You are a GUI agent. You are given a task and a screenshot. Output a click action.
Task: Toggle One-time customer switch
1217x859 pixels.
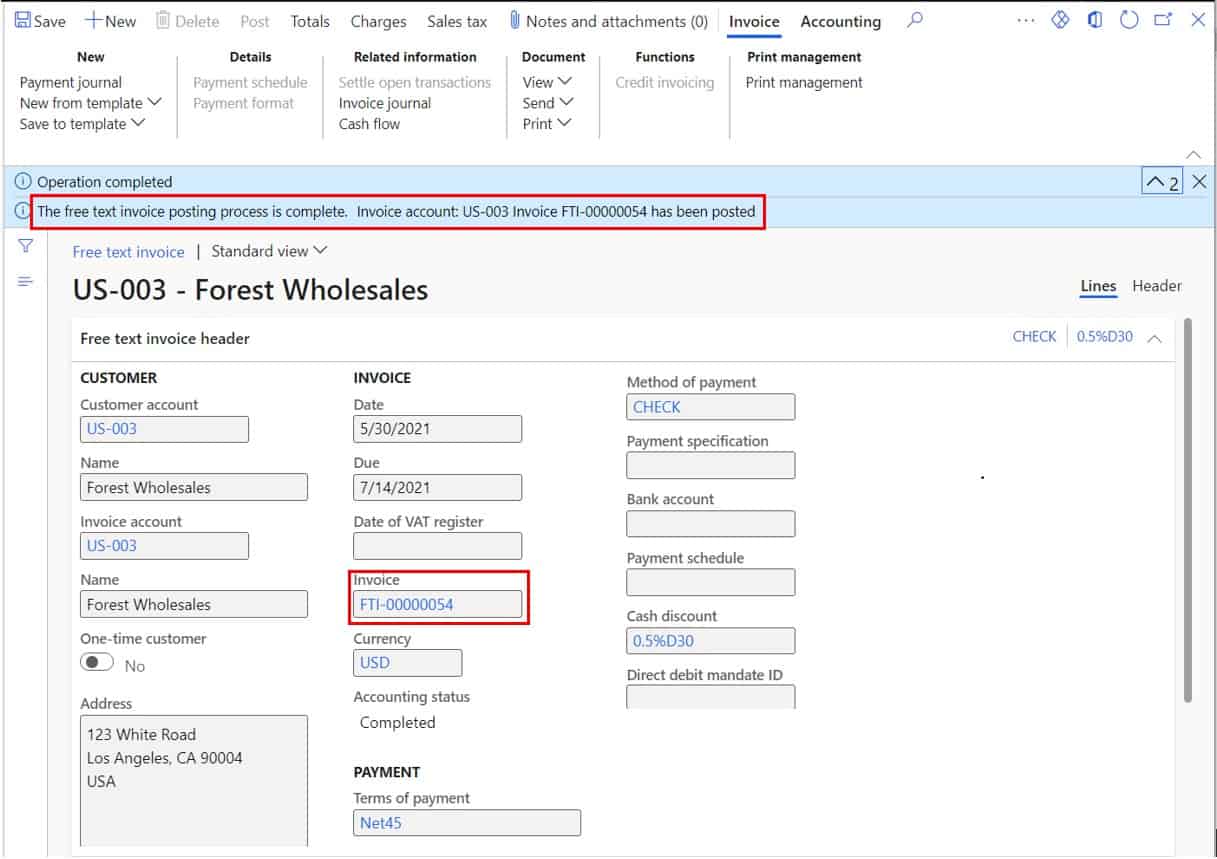click(x=96, y=661)
